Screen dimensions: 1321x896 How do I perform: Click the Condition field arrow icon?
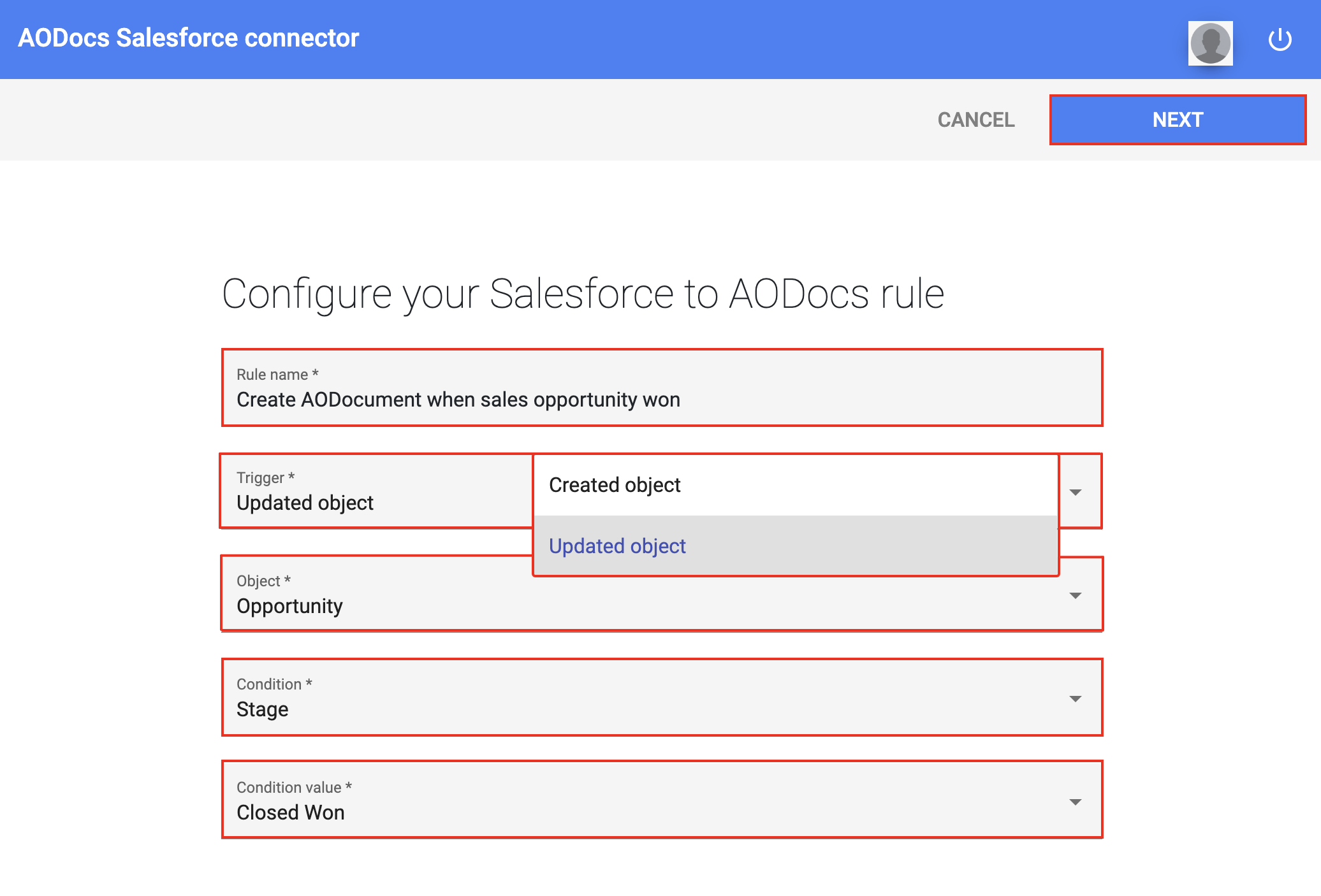coord(1076,698)
